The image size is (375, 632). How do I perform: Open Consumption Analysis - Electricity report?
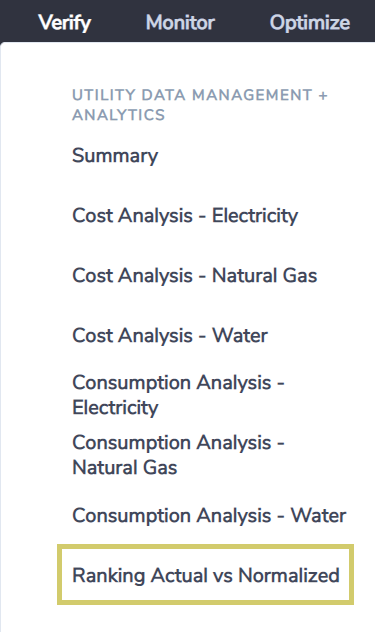pos(179,395)
